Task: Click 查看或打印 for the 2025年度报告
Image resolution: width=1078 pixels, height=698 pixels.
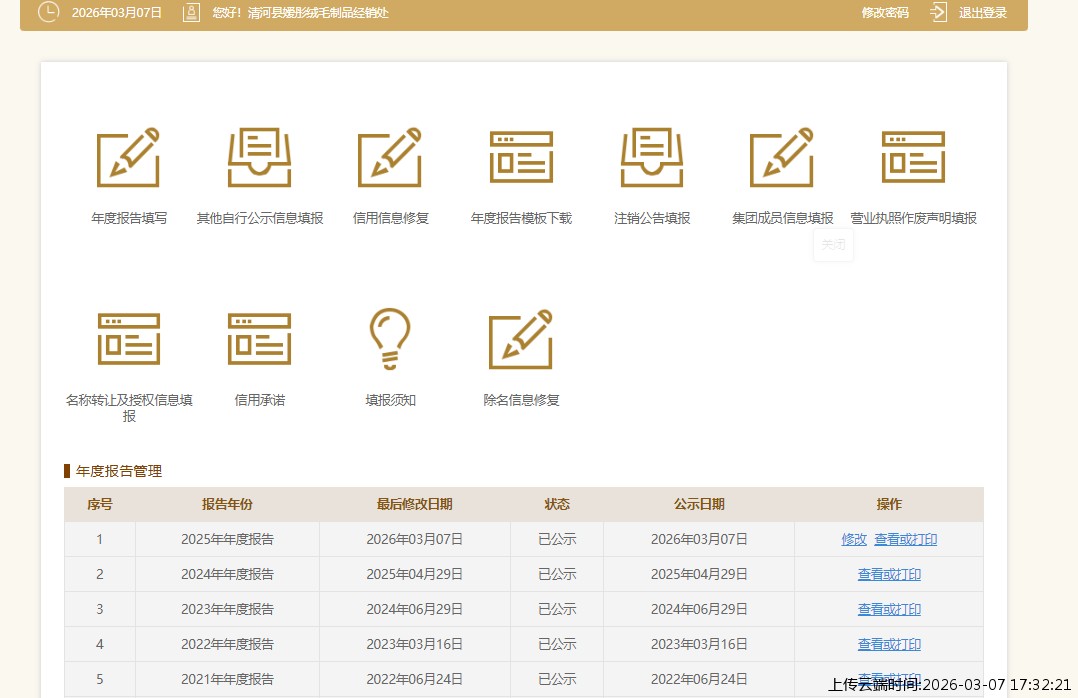Action: (905, 539)
